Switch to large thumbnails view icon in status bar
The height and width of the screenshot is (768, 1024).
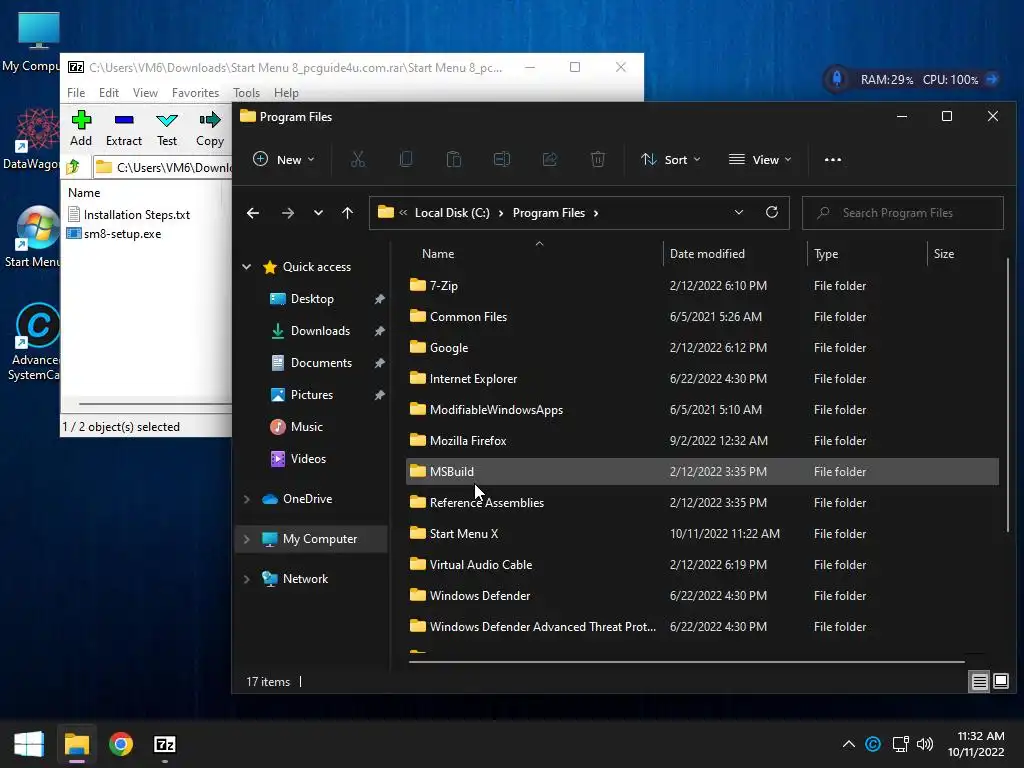click(1000, 682)
